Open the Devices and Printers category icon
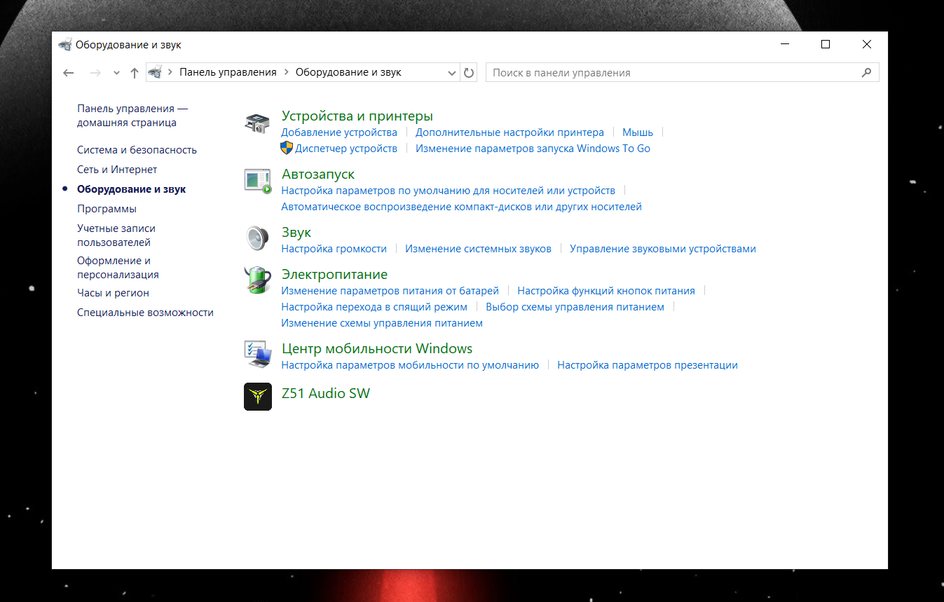The height and width of the screenshot is (602, 944). [258, 123]
